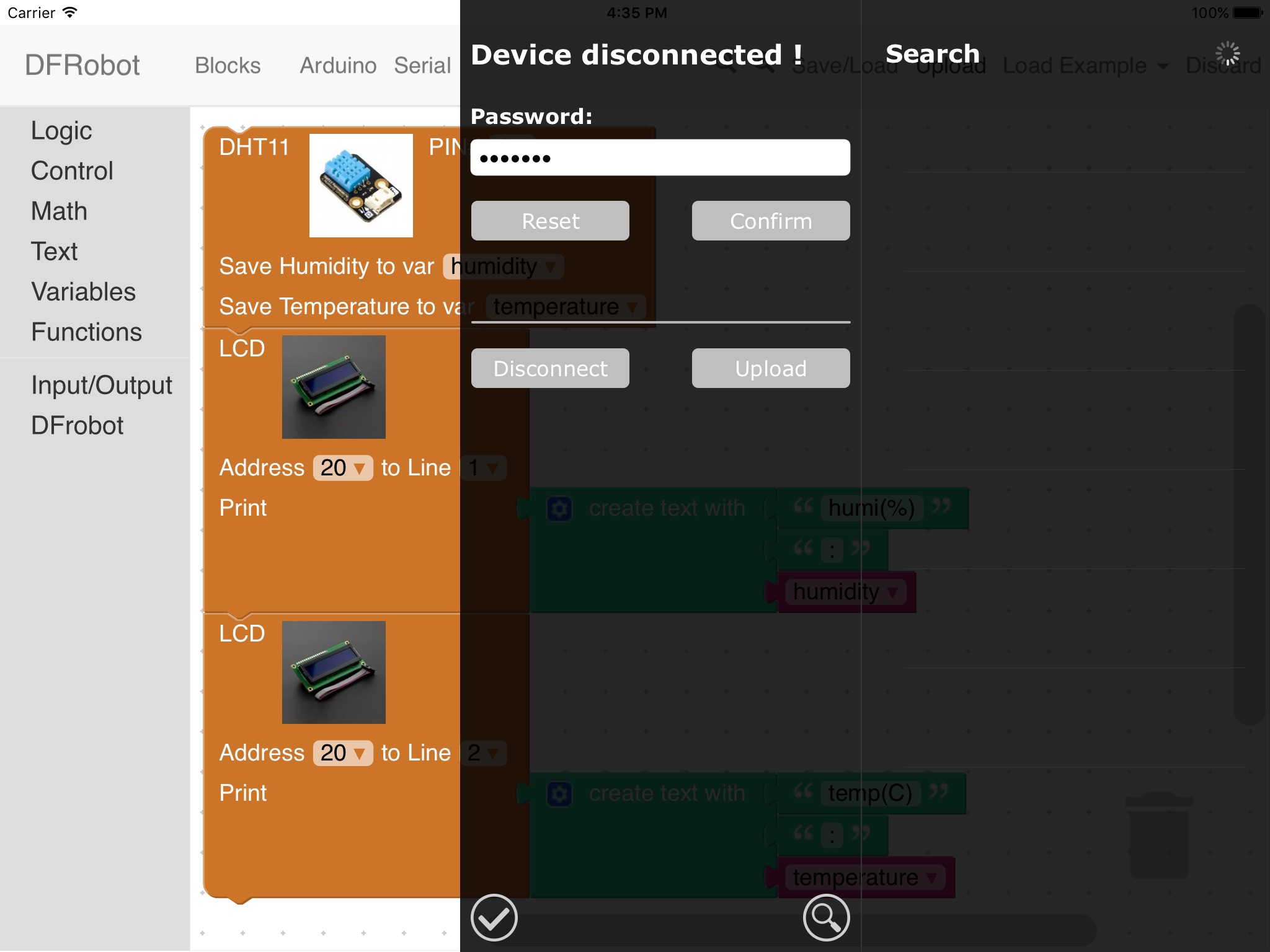1270x952 pixels.
Task: Open the Input/Output block category
Action: [x=102, y=385]
